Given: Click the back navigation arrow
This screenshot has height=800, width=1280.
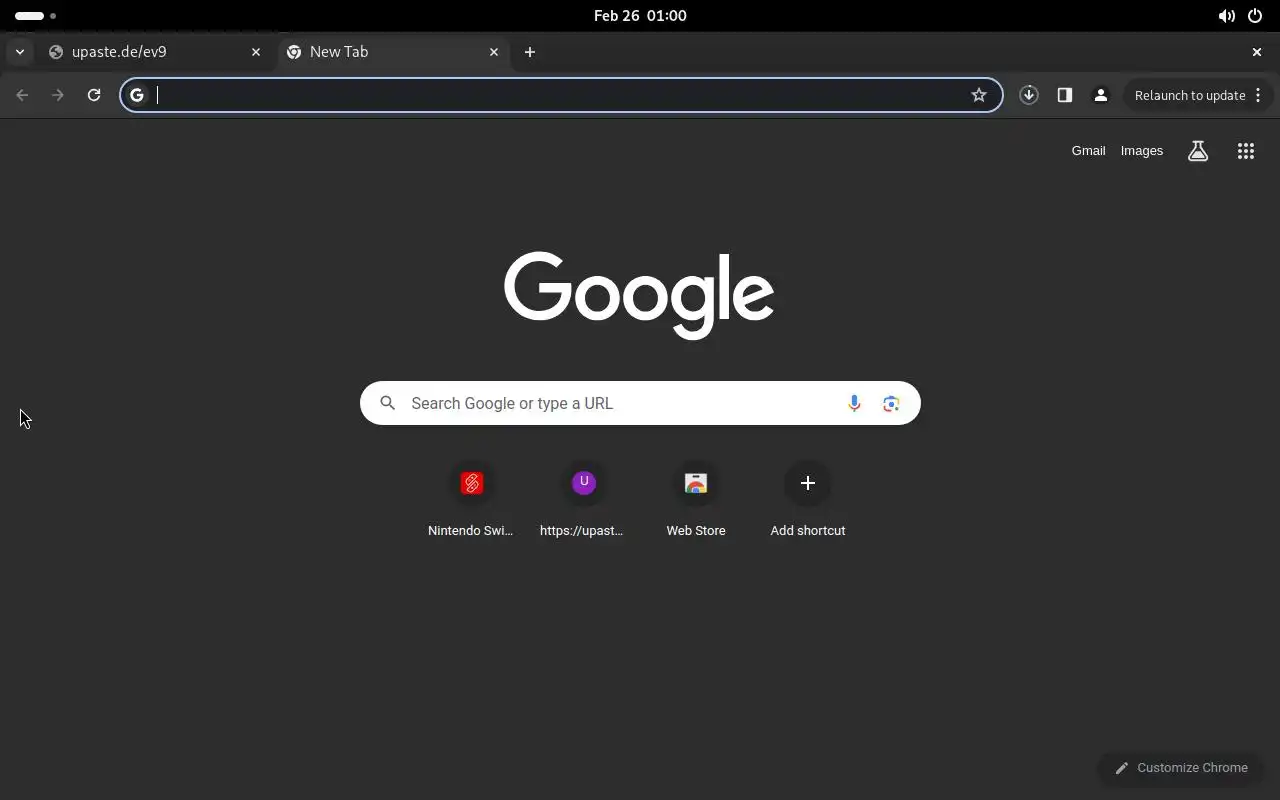Looking at the screenshot, I should click(22, 95).
